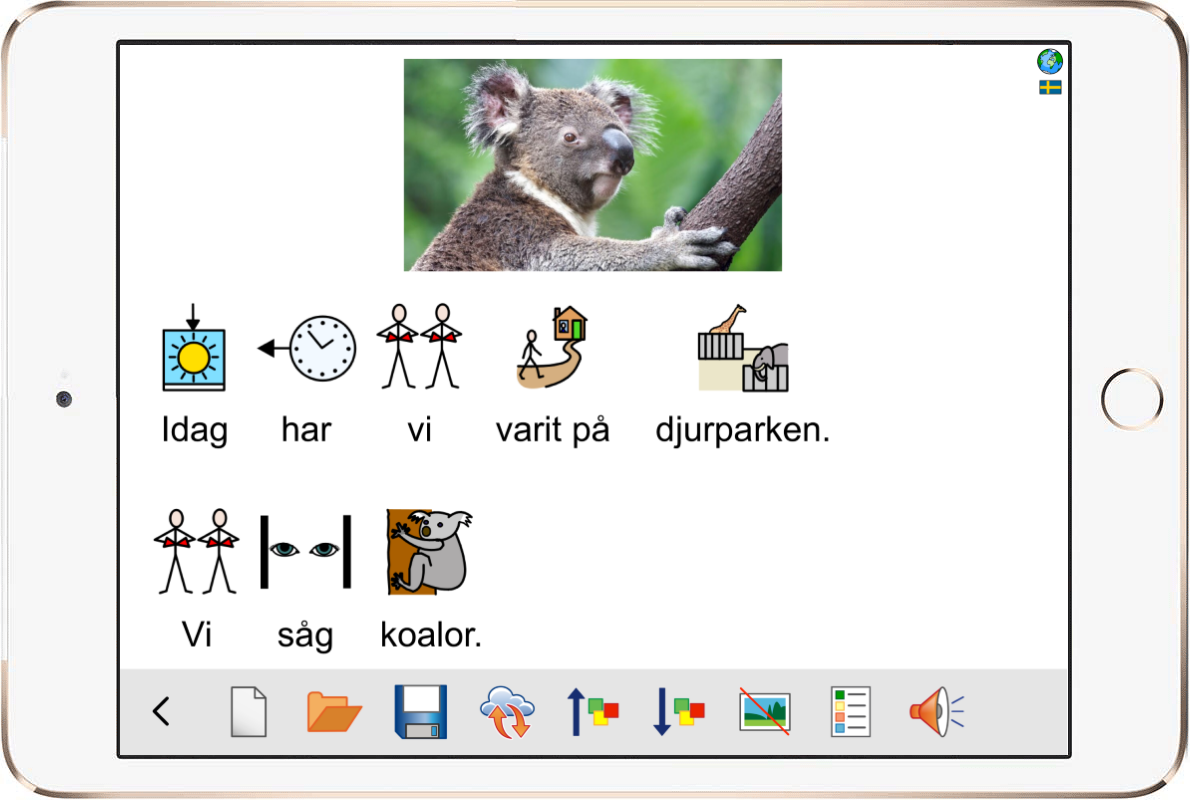Click the eyes symbol above 'såg'
Image resolution: width=1190 pixels, height=800 pixels.
click(304, 550)
